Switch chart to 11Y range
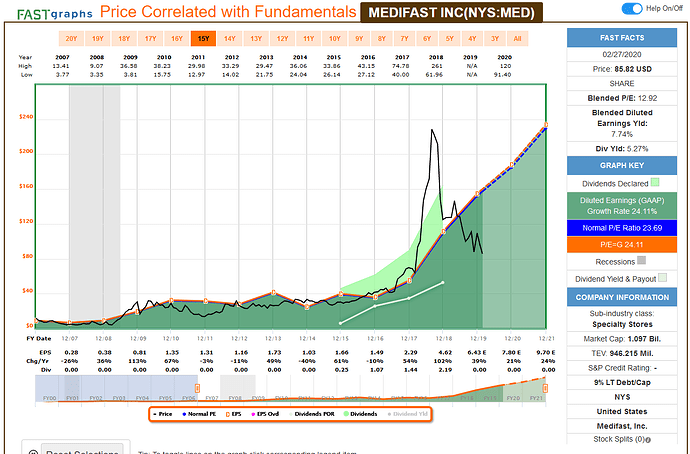Screen dimensions: 690x454 pos(308,39)
